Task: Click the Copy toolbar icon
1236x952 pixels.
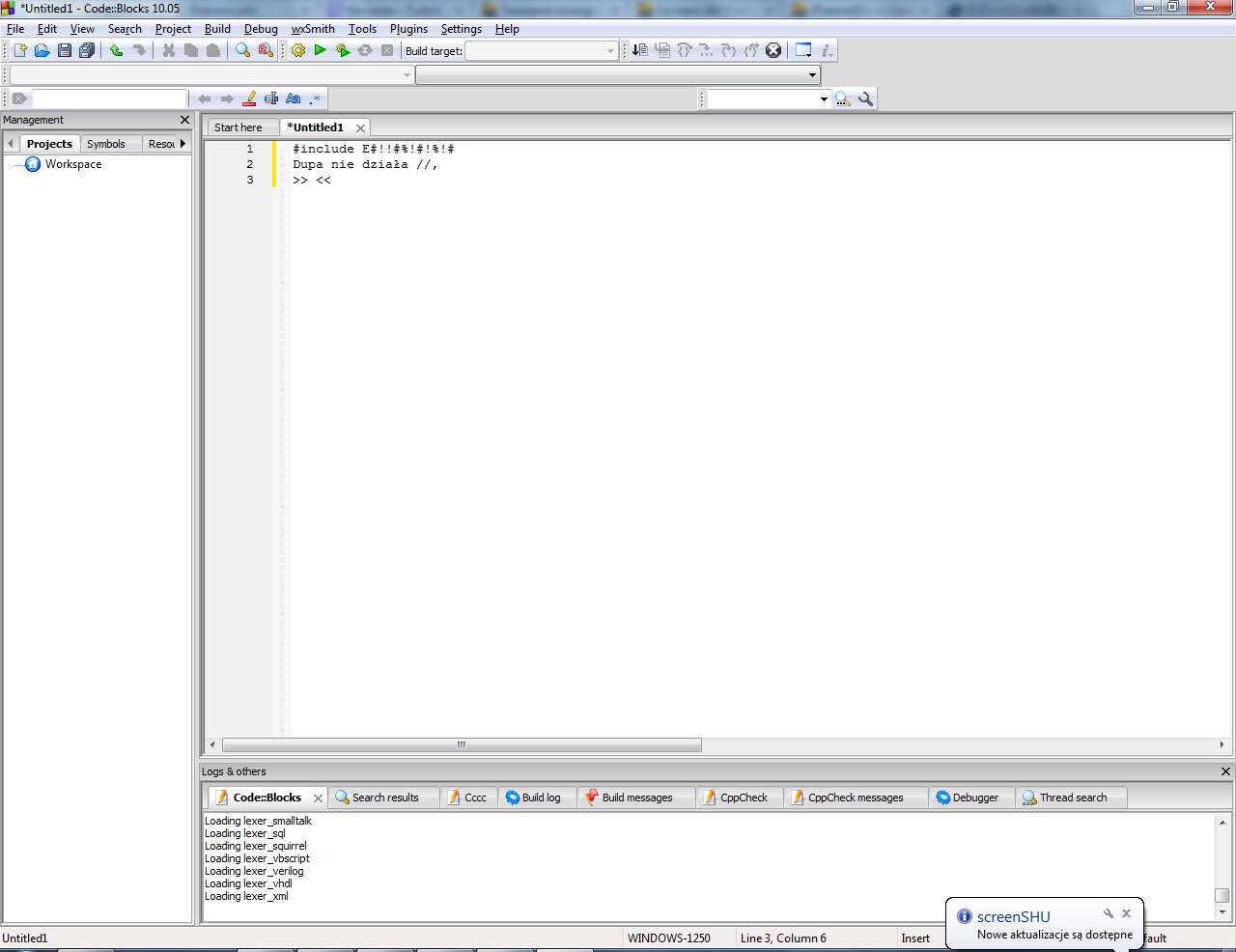Action: [x=191, y=50]
